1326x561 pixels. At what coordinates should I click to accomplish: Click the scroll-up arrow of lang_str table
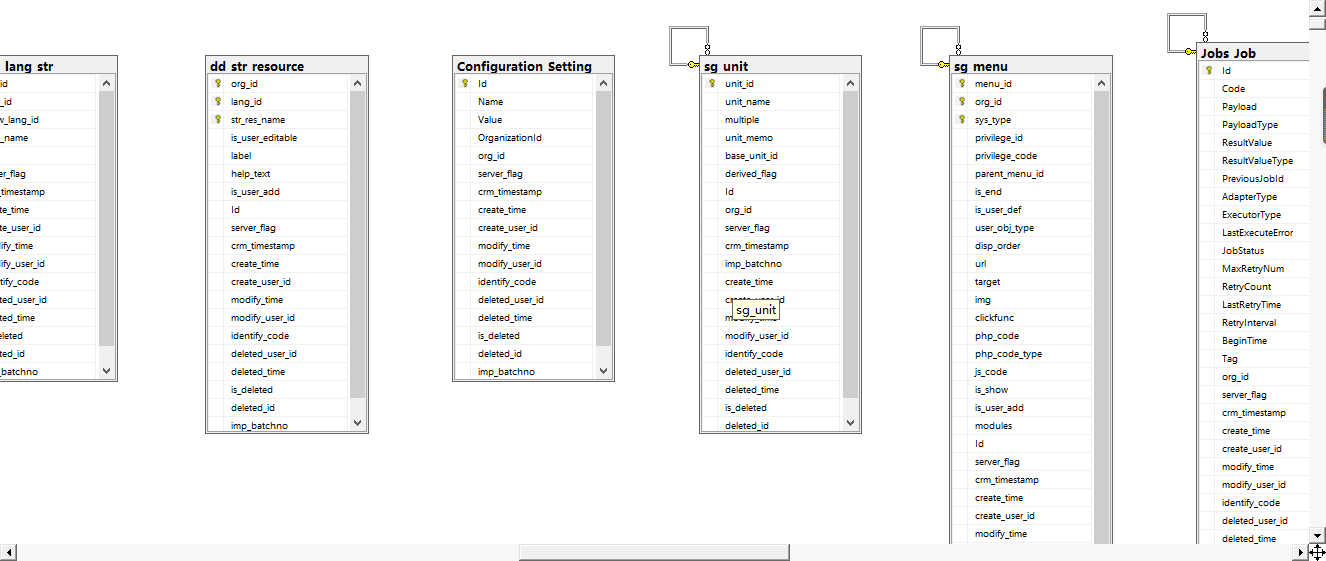pos(107,84)
